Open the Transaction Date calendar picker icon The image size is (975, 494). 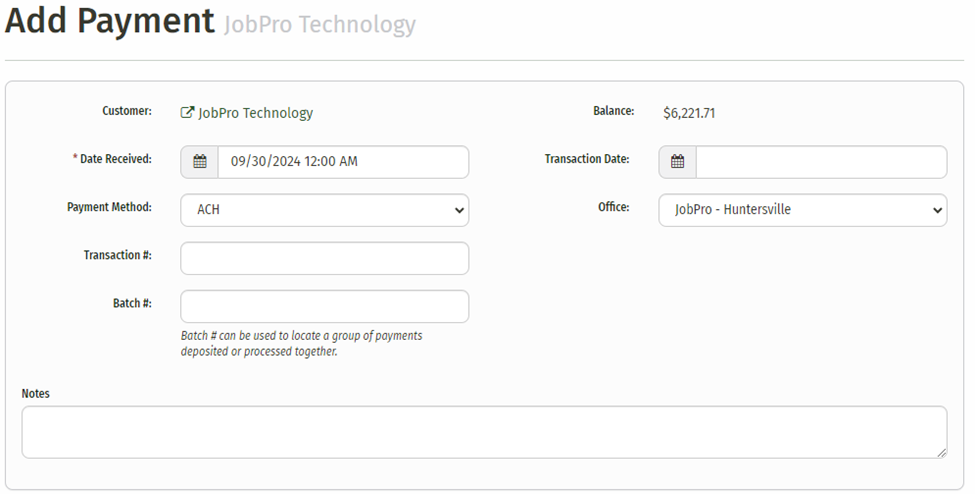click(x=678, y=162)
